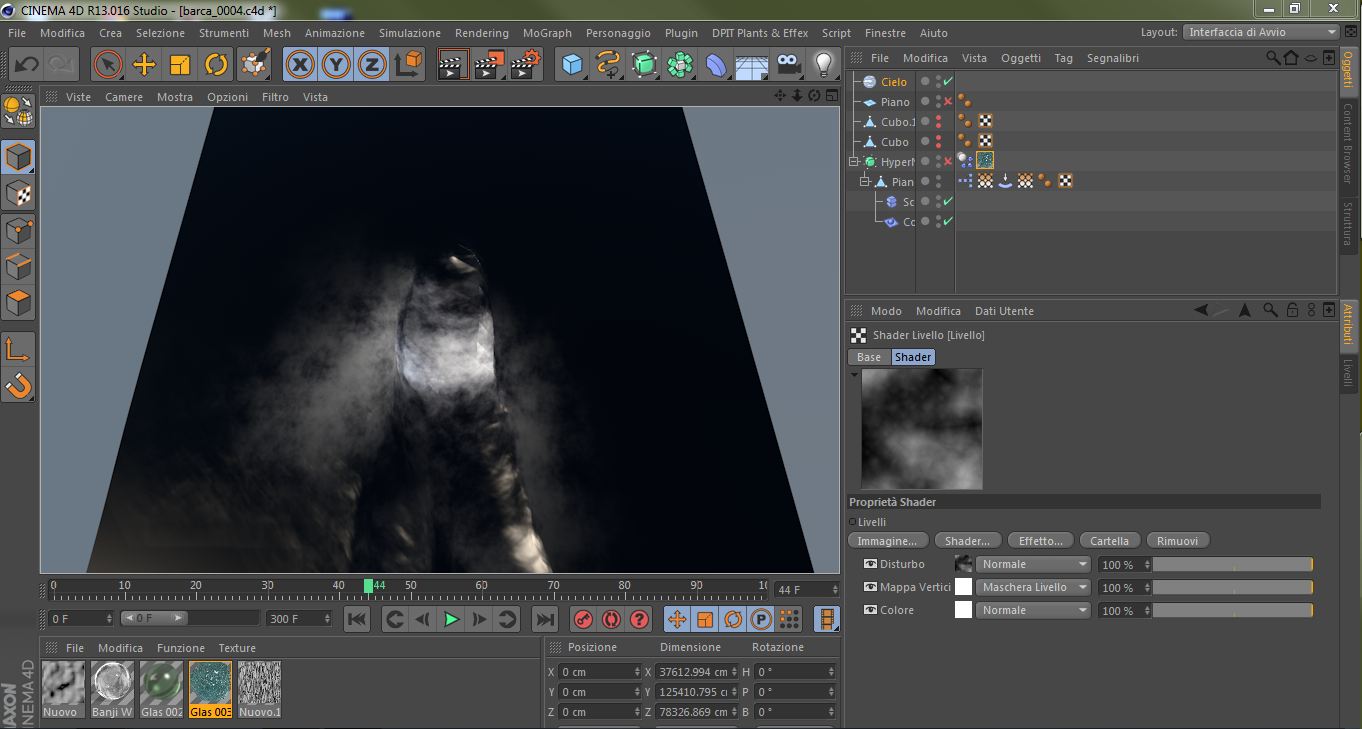Open the Maschera Livello dropdown
1362x729 pixels.
(1033, 587)
